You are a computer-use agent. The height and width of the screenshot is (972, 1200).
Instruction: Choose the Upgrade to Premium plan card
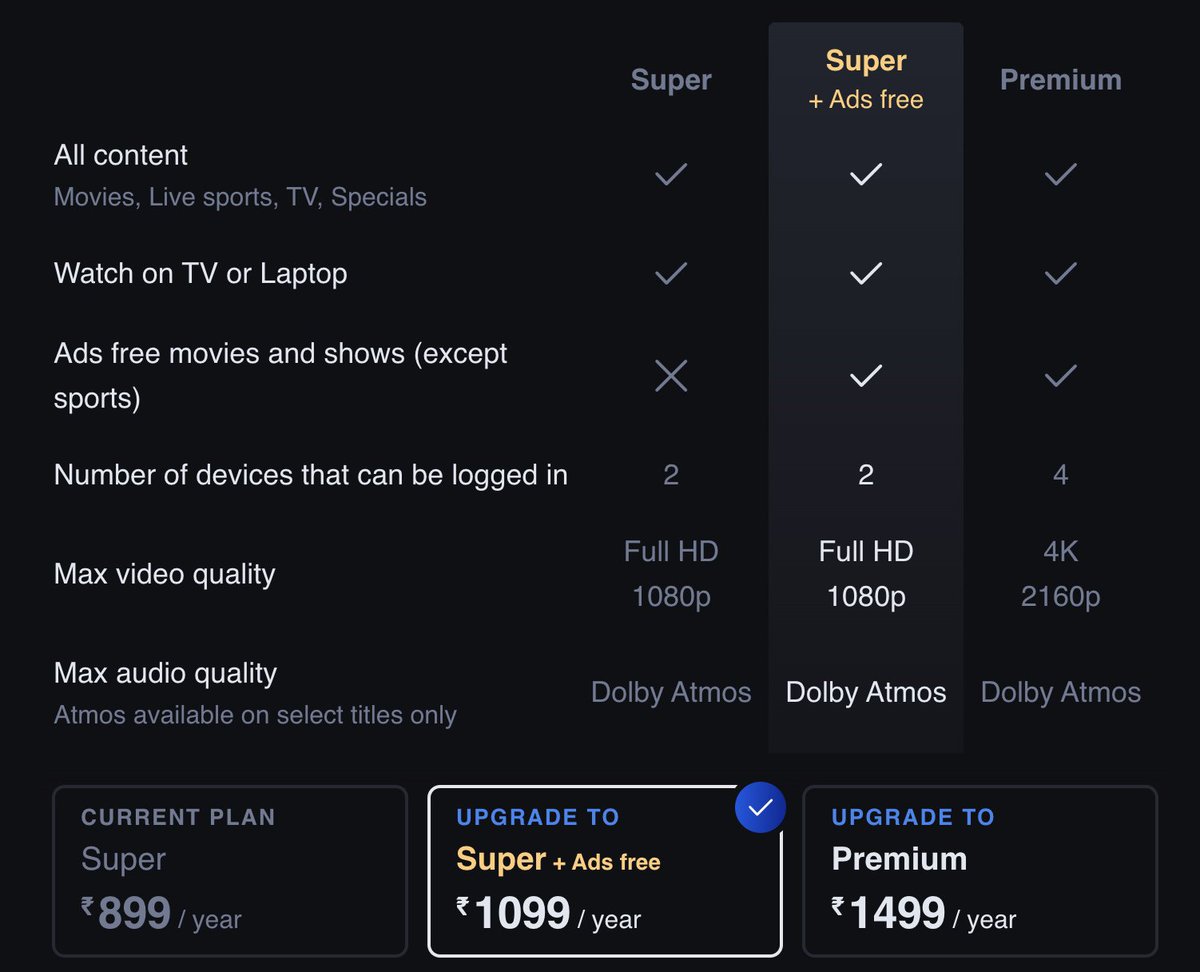(x=980, y=870)
